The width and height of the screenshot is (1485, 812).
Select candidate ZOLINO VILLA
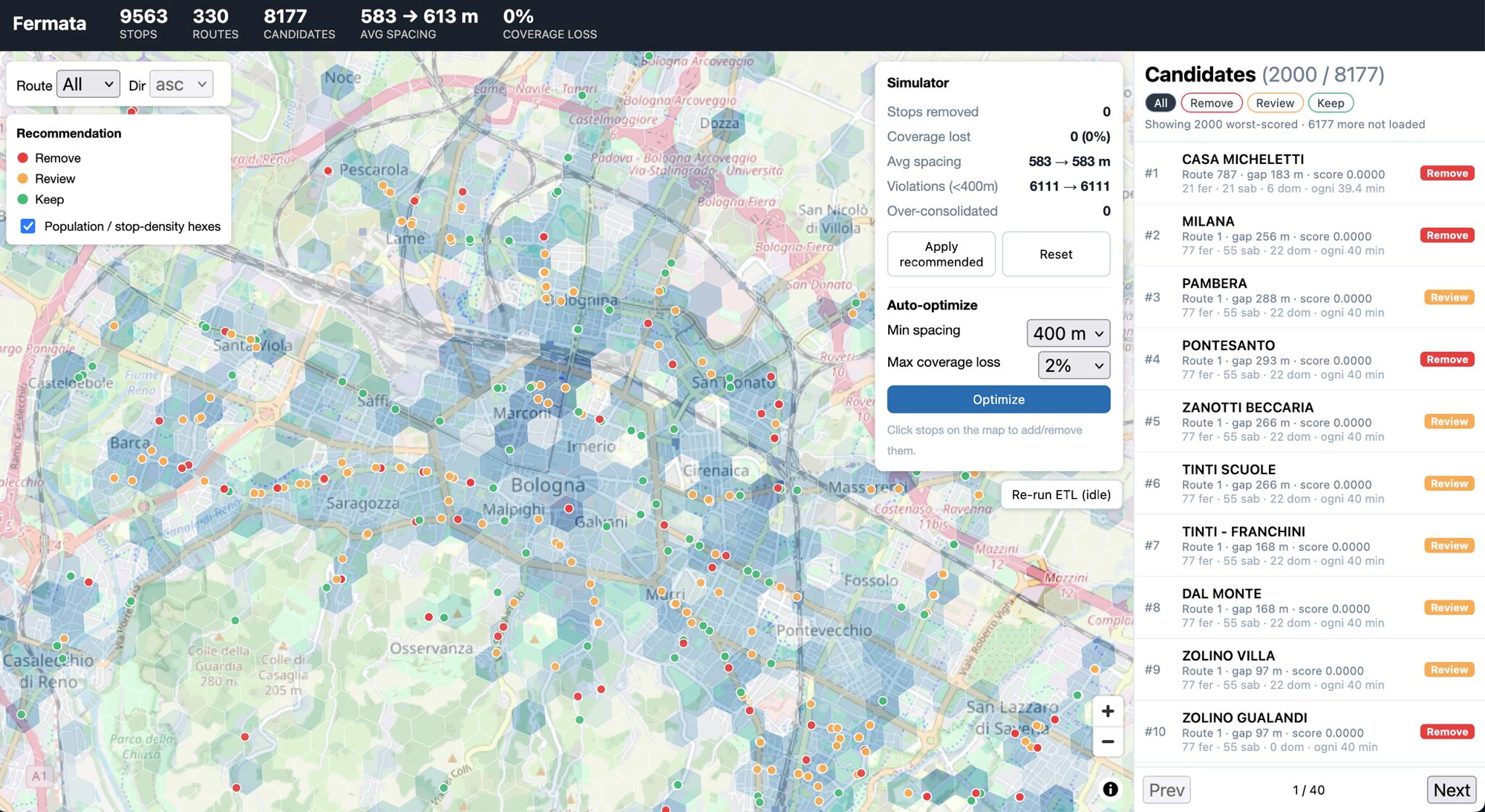(x=1309, y=669)
